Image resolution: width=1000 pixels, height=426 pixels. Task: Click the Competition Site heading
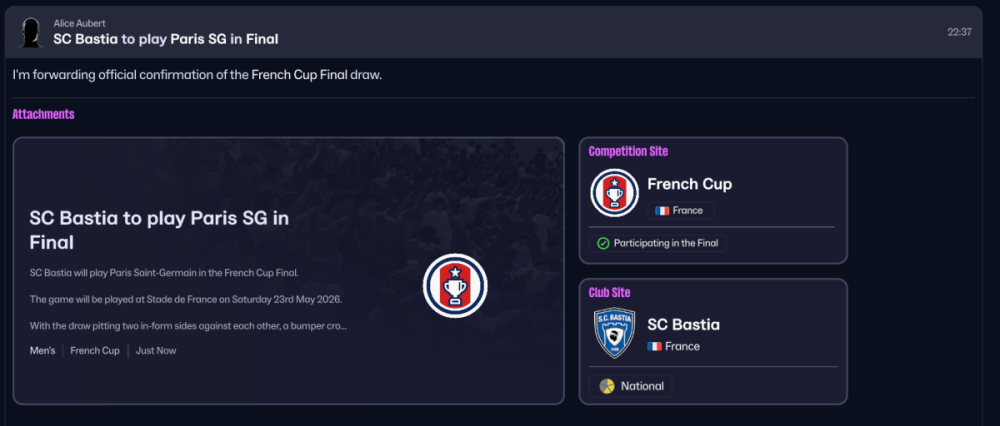pos(628,151)
